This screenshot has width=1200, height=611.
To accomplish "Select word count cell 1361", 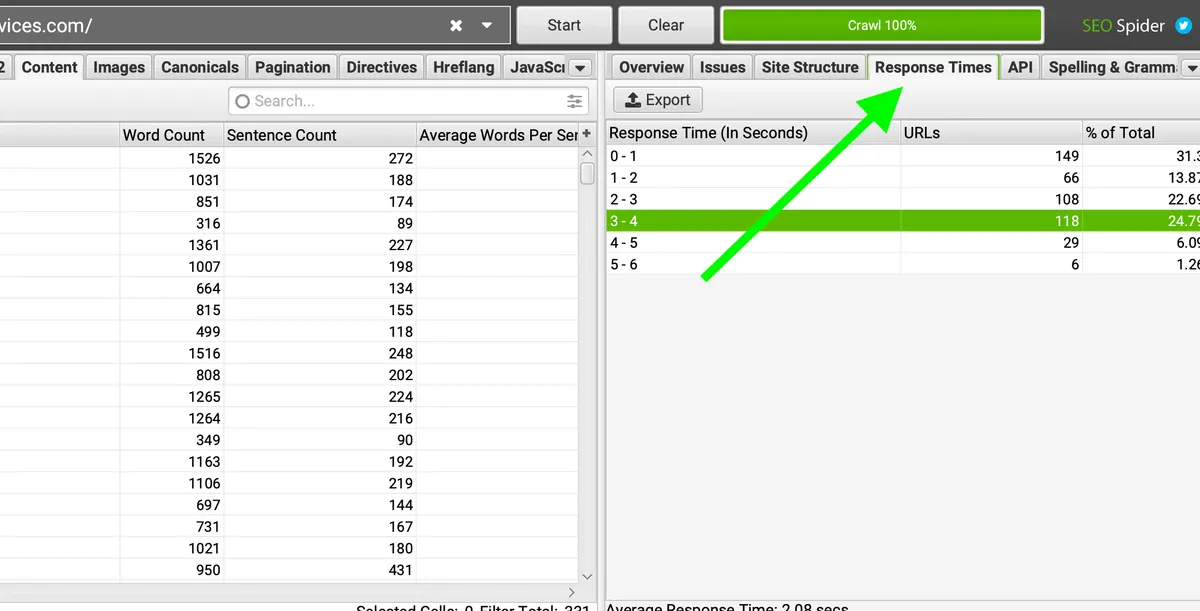I will 204,245.
